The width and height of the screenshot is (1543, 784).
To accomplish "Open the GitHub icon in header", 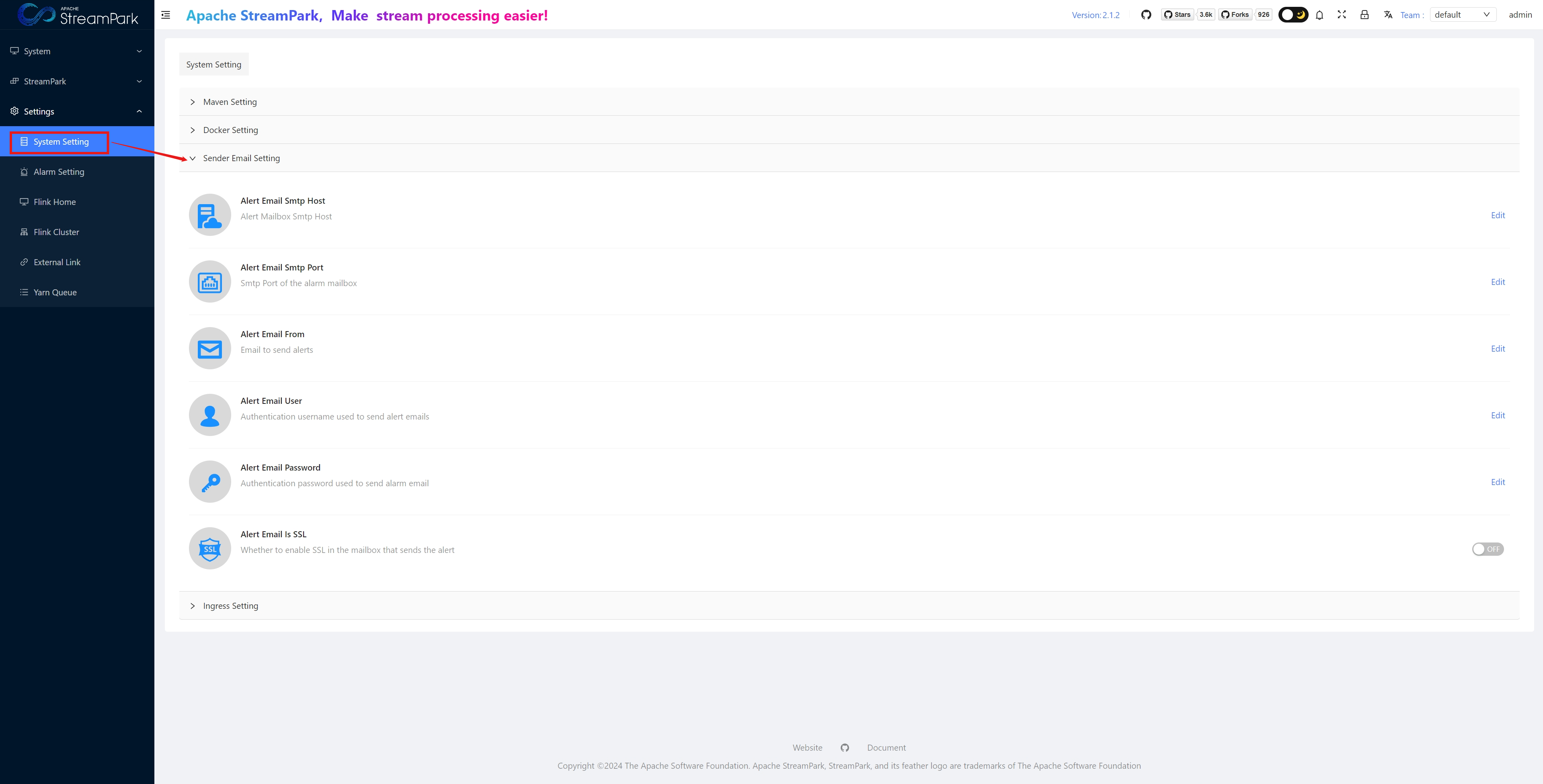I will tap(1146, 15).
